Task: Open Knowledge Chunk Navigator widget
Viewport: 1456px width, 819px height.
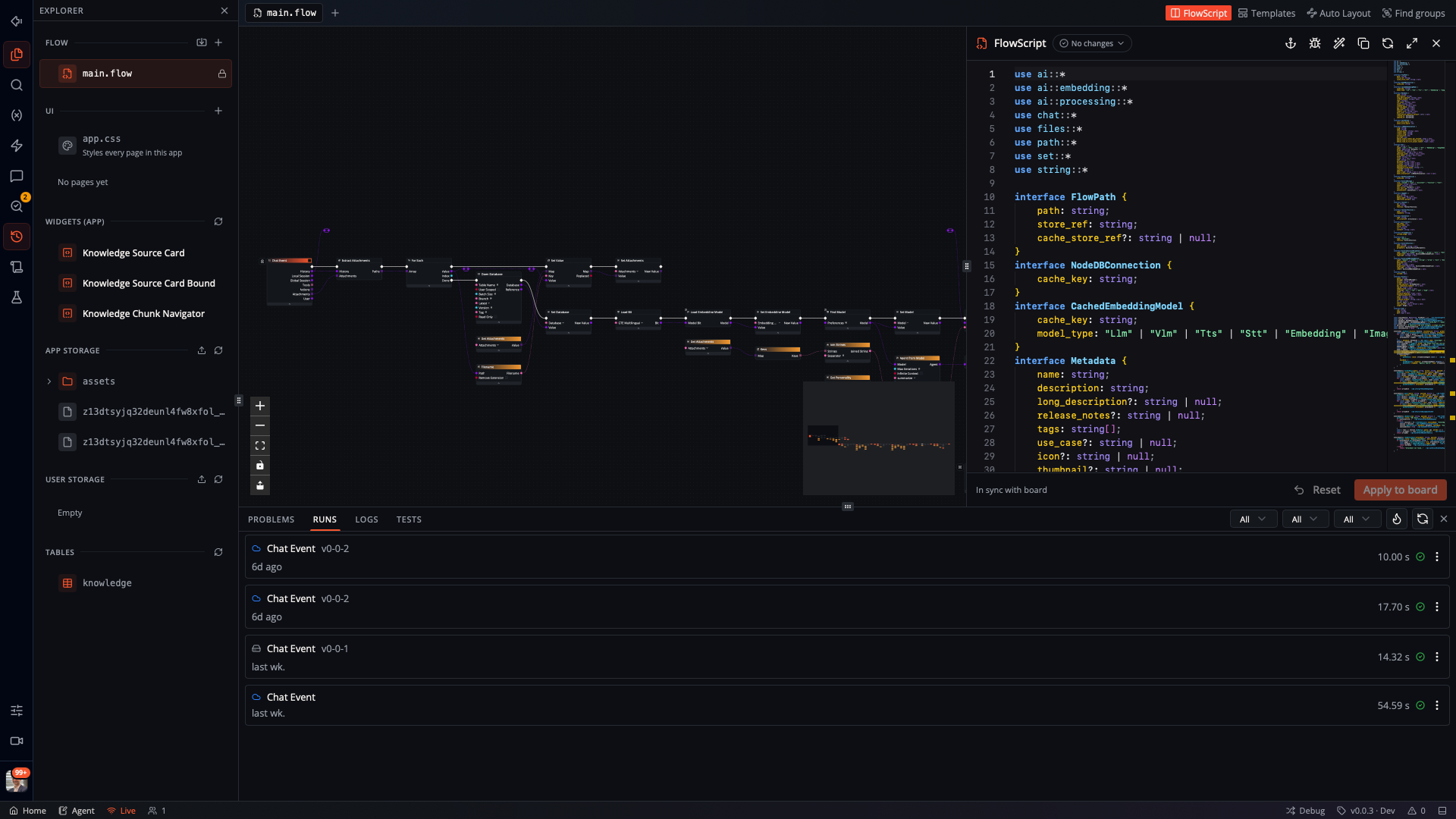Action: point(143,314)
